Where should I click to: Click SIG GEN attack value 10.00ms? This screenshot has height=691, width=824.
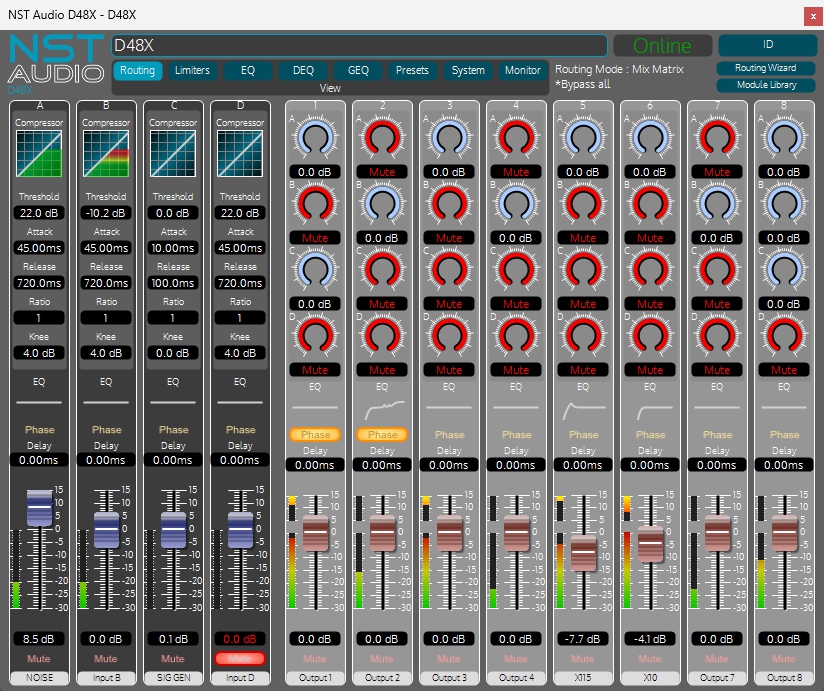pyautogui.click(x=173, y=248)
